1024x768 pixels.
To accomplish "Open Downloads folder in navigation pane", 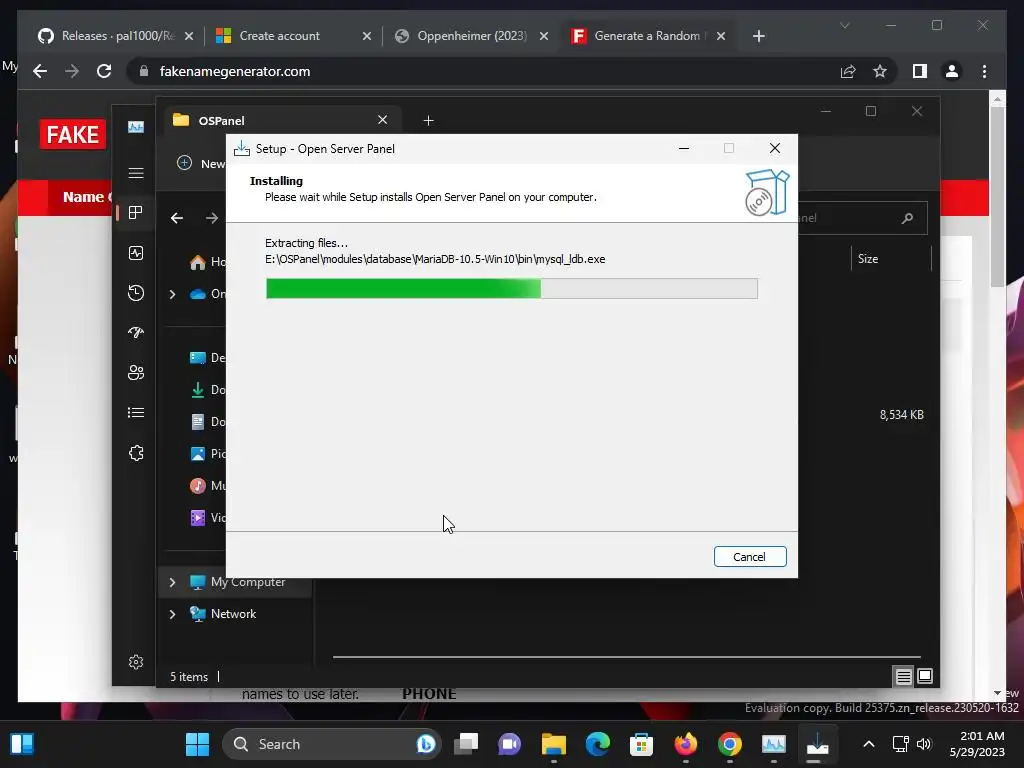I will click(208, 390).
